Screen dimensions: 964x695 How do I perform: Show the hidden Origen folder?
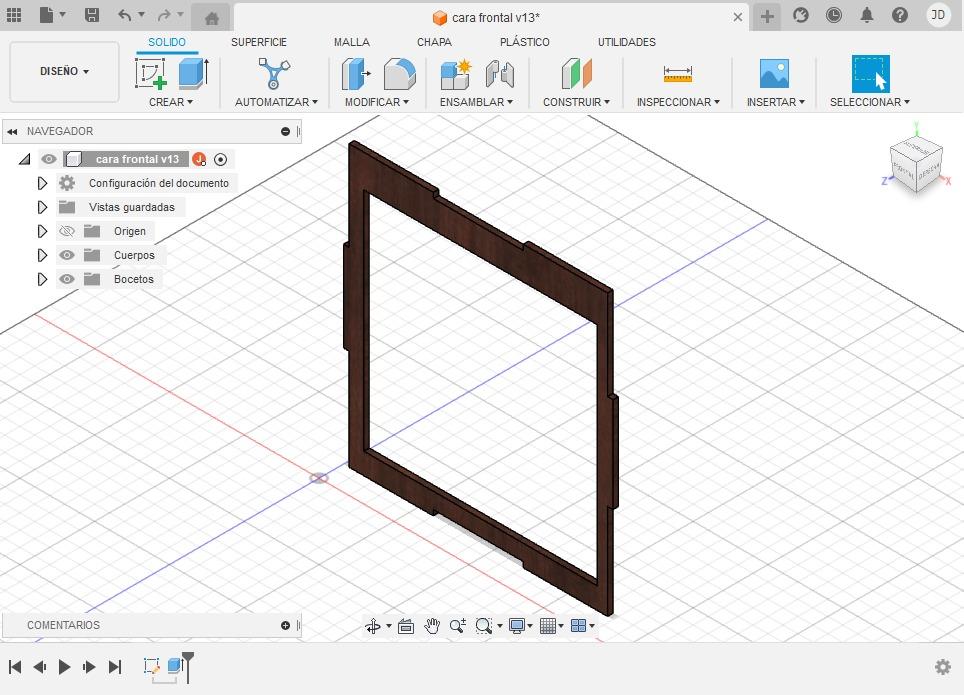point(66,231)
